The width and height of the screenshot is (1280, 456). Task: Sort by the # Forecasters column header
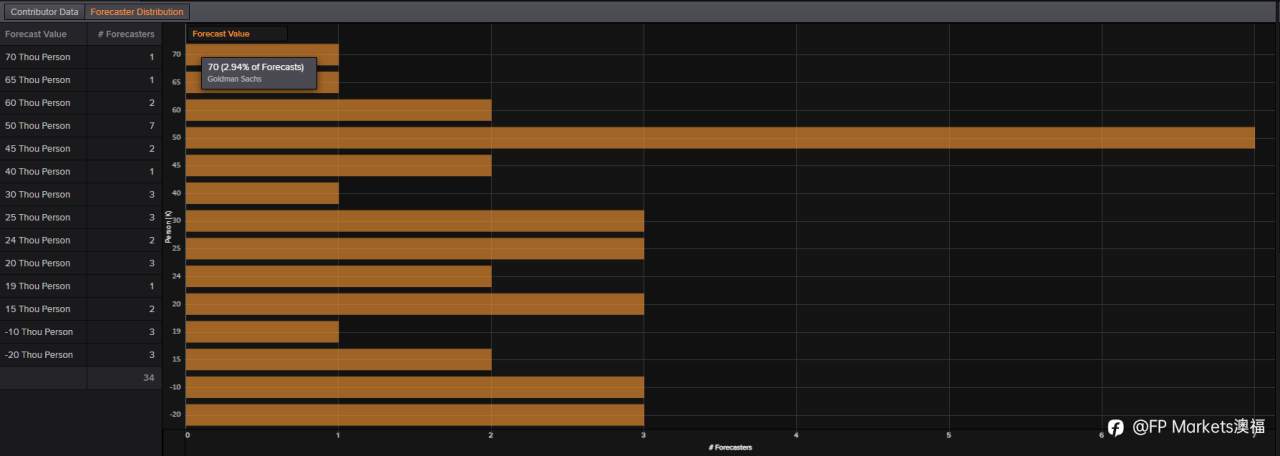pos(125,34)
